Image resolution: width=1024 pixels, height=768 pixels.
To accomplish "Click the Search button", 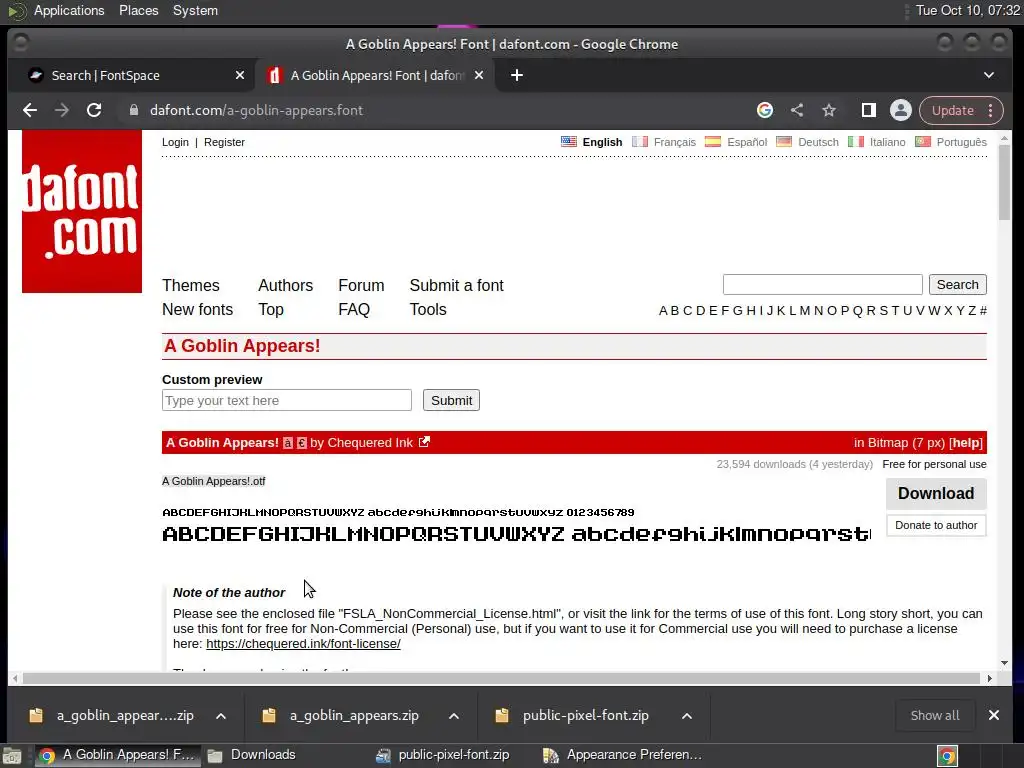I will tap(957, 285).
